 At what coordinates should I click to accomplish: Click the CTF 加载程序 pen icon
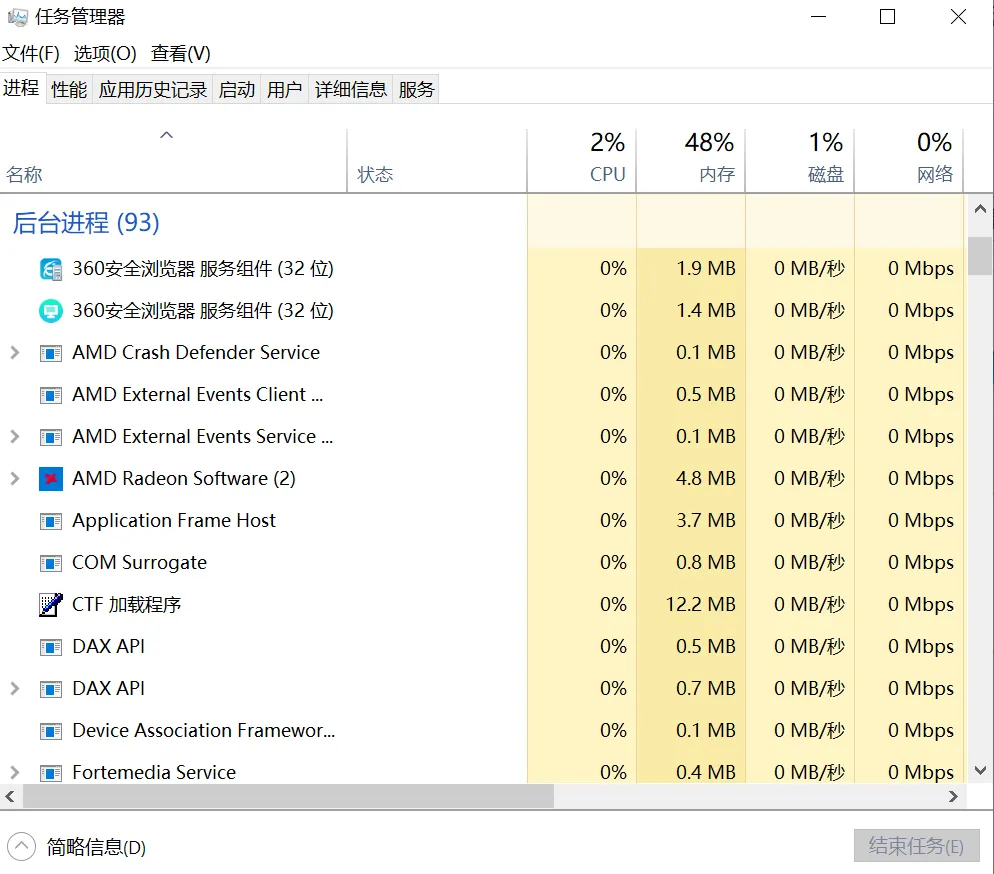pyautogui.click(x=50, y=605)
